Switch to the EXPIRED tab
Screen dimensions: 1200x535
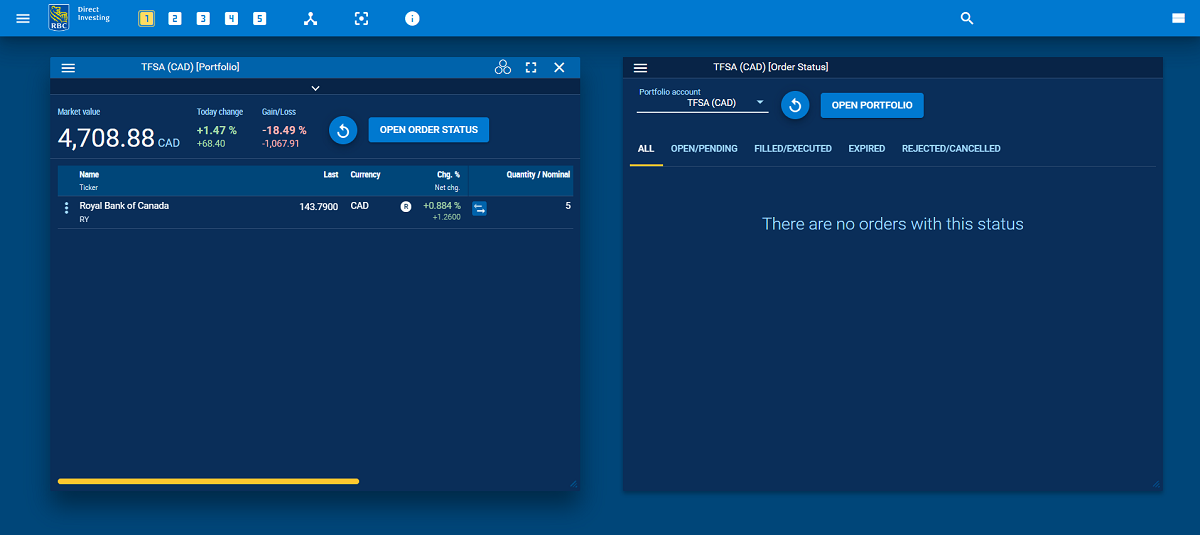[867, 149]
